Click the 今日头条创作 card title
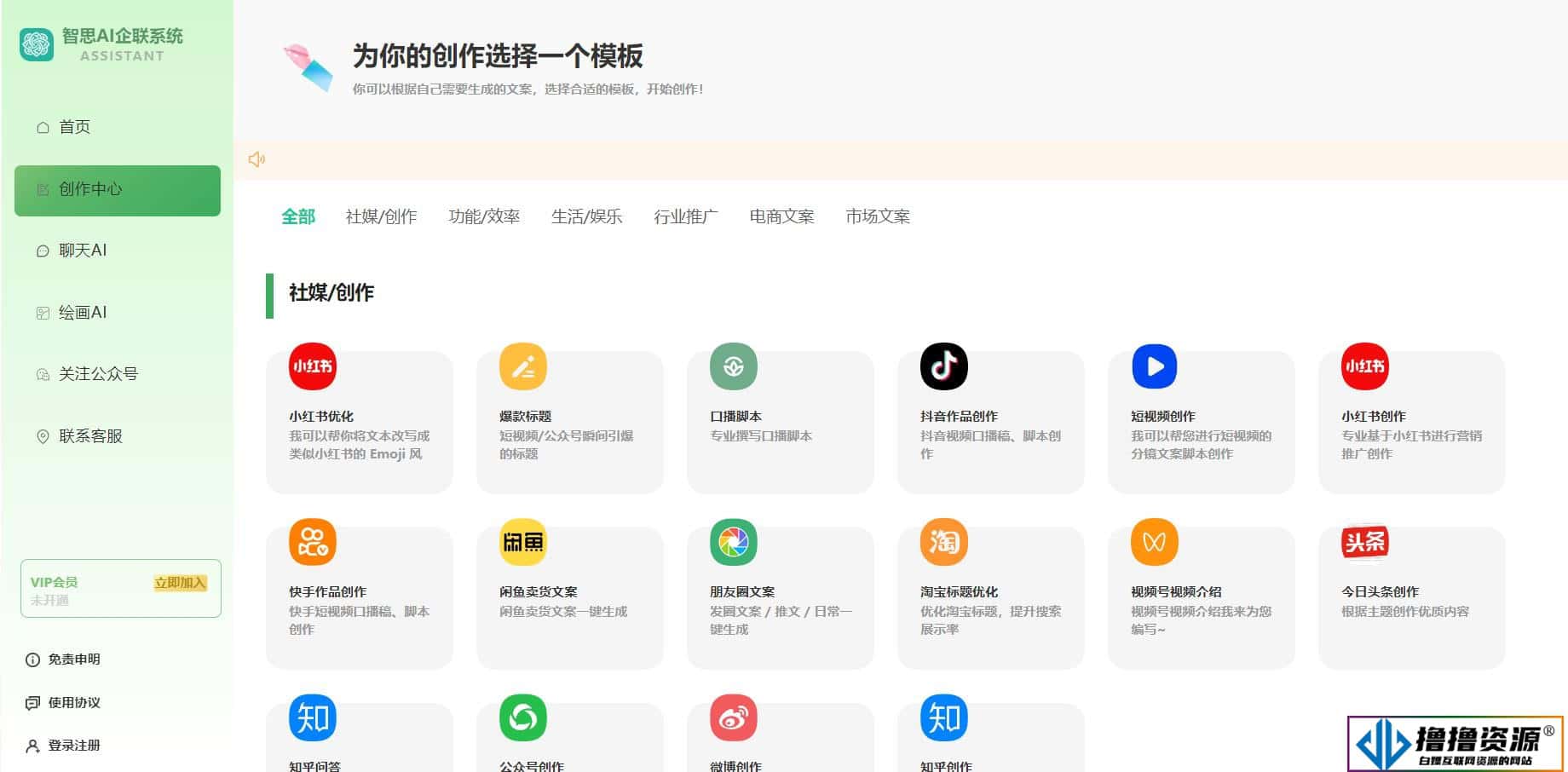The image size is (1568, 772). point(1380,592)
